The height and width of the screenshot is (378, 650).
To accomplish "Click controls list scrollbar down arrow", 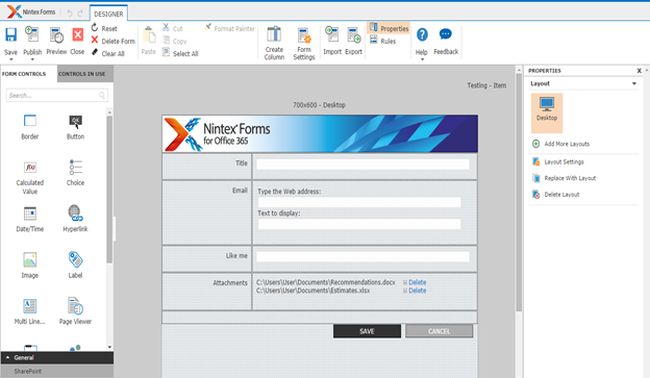I will point(109,347).
